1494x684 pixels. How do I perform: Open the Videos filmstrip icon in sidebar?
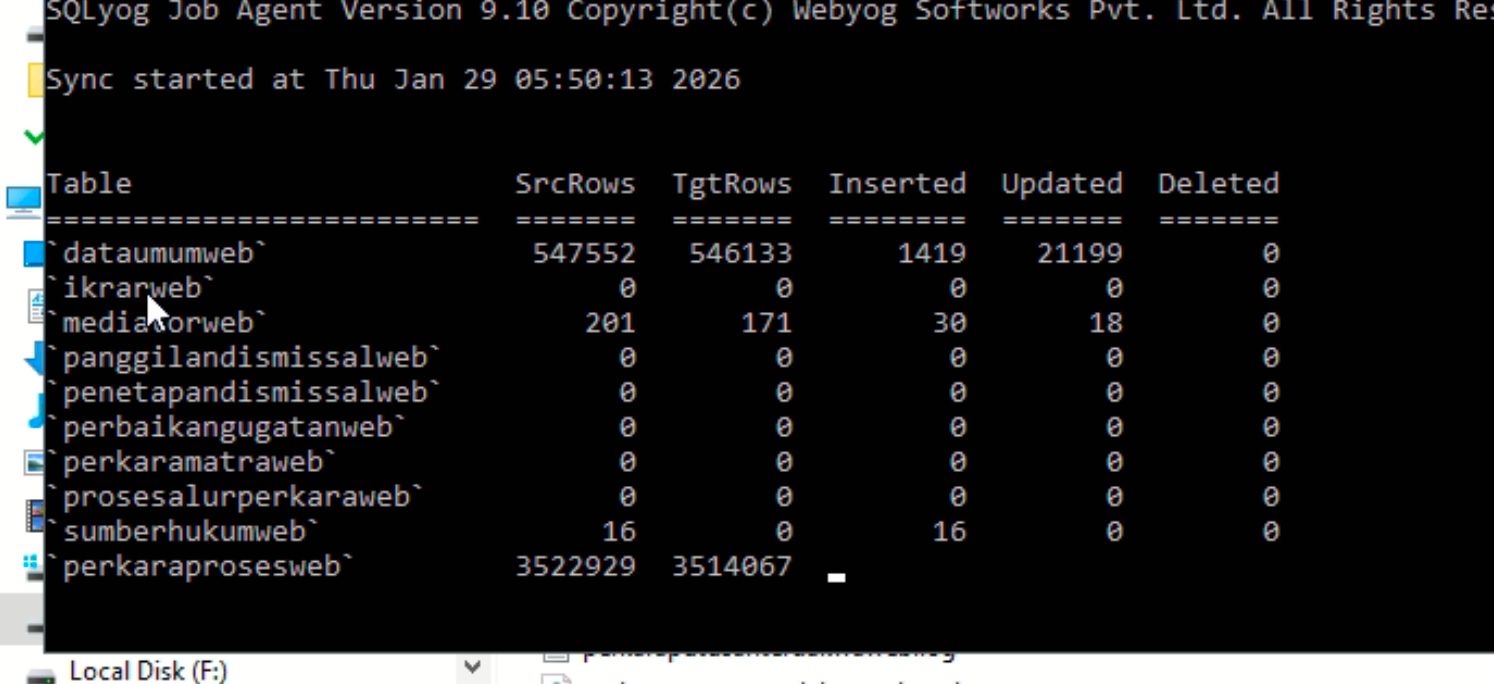tap(34, 515)
